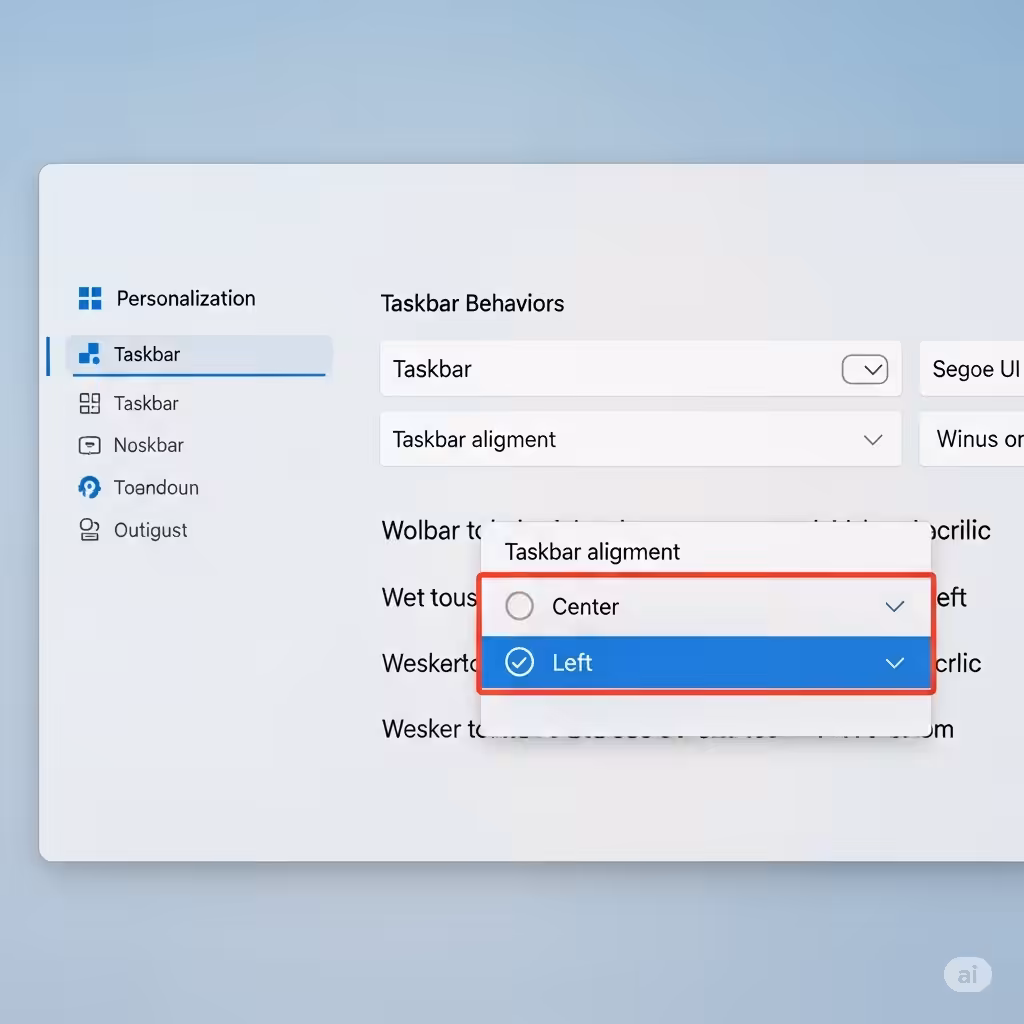Select the checked Left radio option

point(519,662)
